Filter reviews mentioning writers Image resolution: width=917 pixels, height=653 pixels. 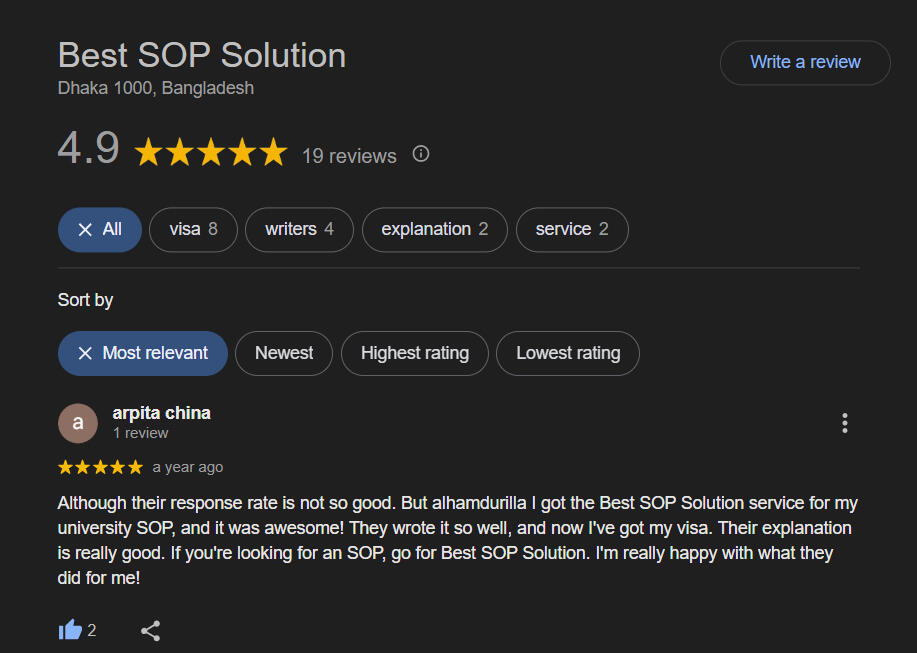click(299, 230)
